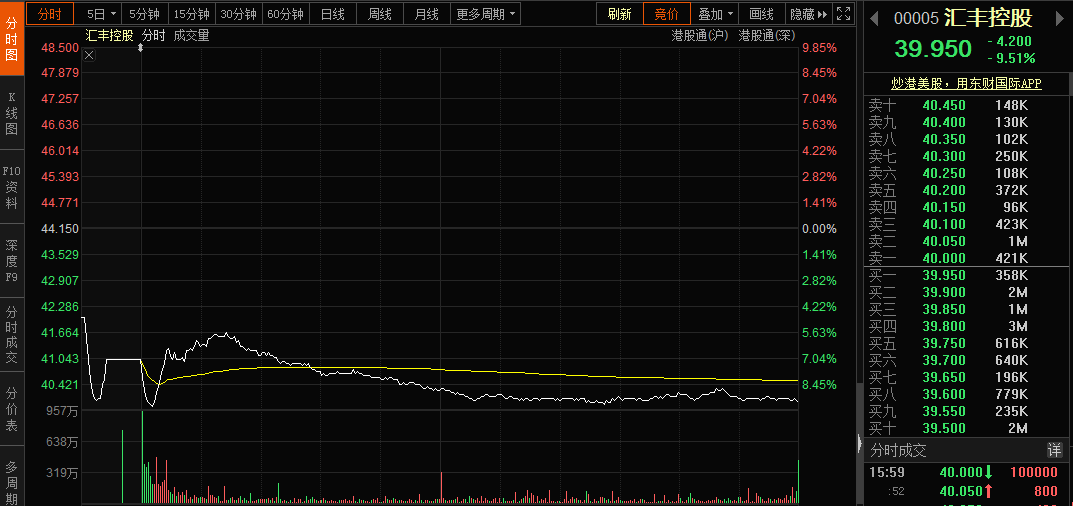Image resolution: width=1073 pixels, height=506 pixels.
Task: Open the 分时成交 sidebar tab
Action: click(x=12, y=335)
